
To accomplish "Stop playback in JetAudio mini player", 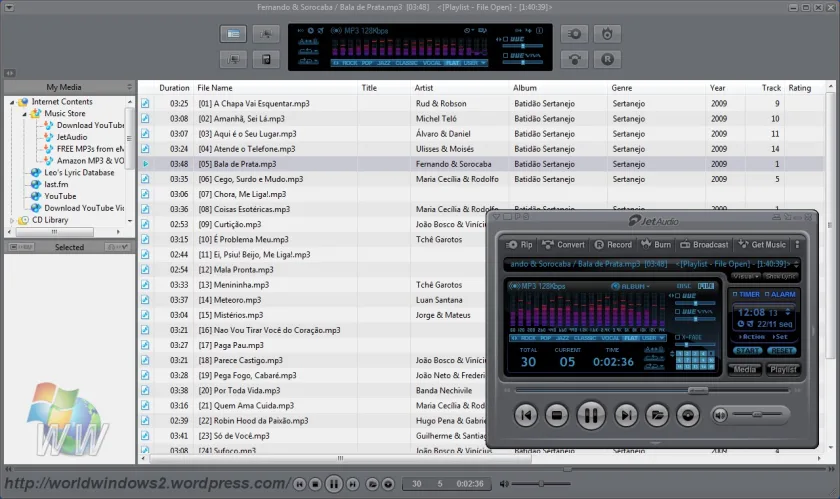I will click(x=557, y=415).
